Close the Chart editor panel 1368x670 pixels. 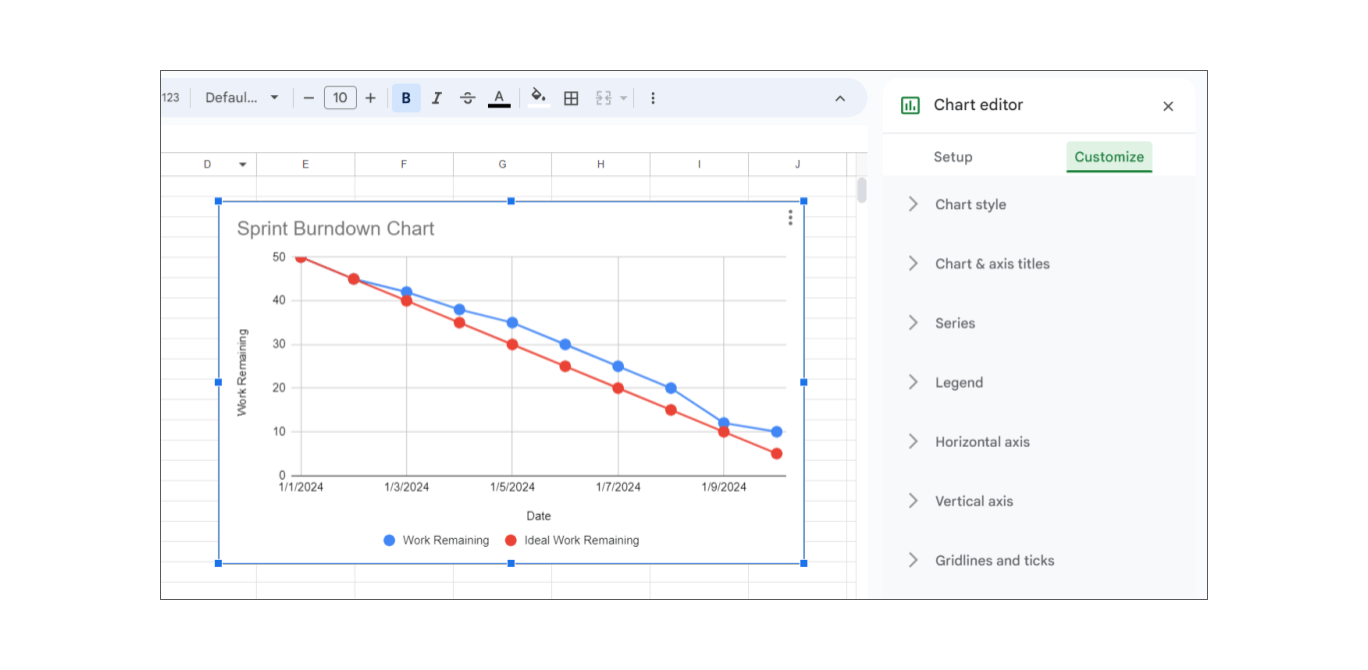tap(1168, 106)
